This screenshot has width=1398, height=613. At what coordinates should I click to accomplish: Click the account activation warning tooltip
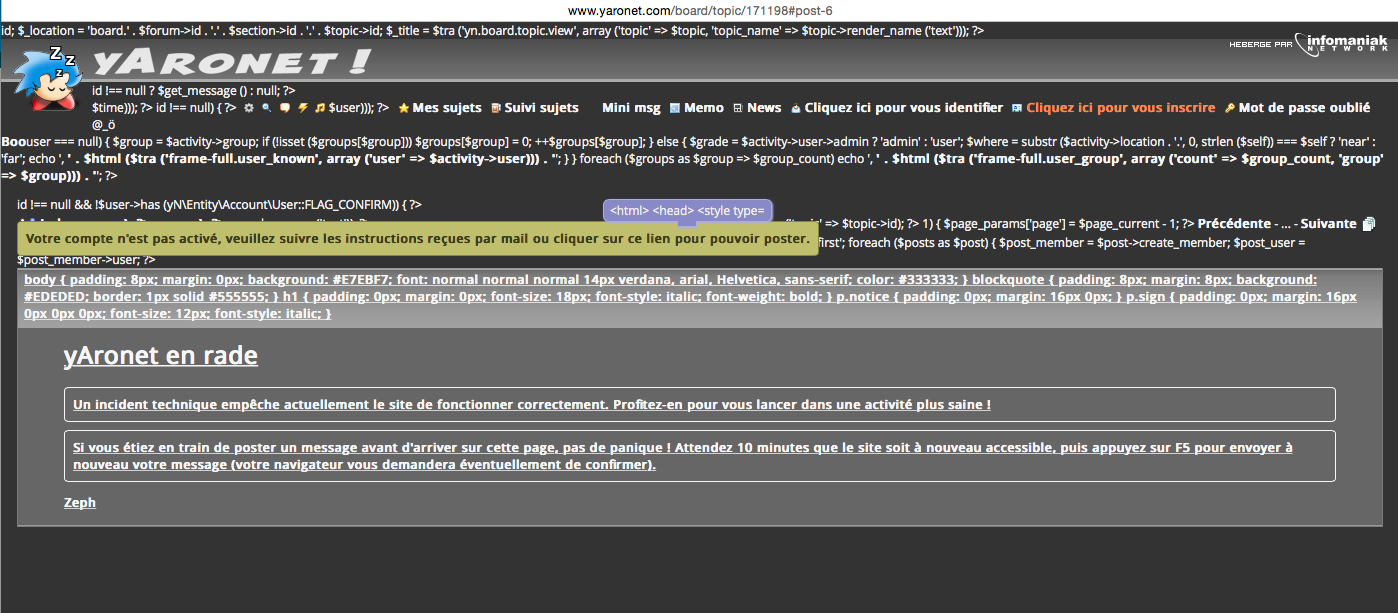click(x=418, y=240)
